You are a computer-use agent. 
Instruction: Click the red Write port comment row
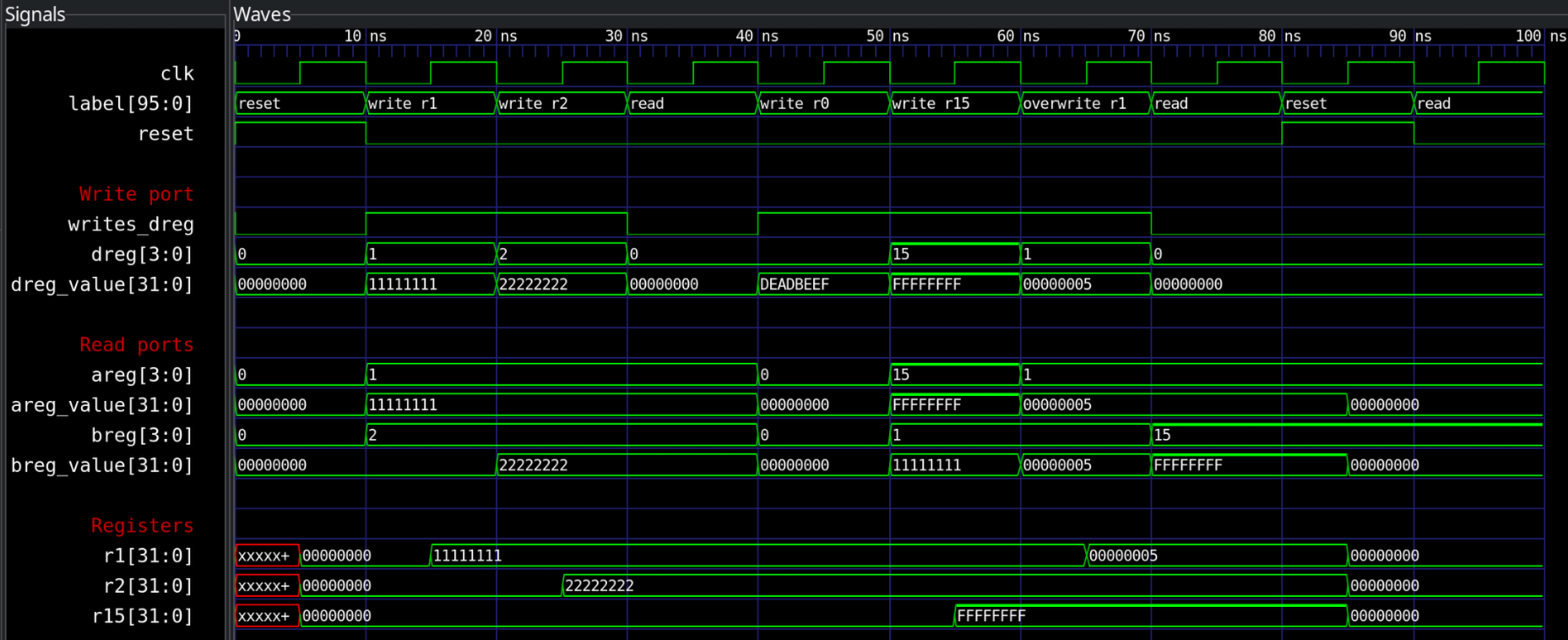coord(137,194)
